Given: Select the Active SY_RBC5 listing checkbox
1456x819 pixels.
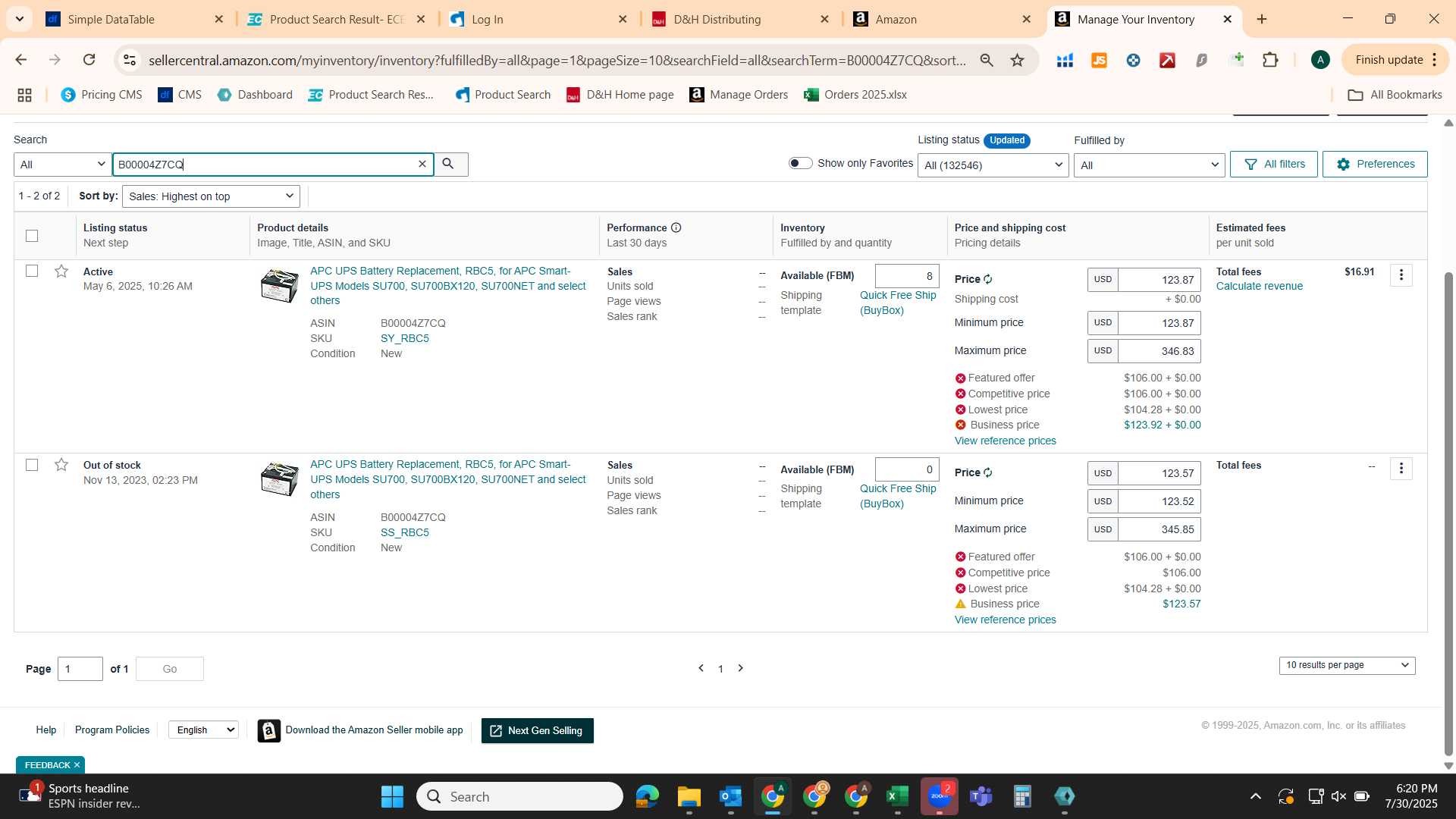Looking at the screenshot, I should pyautogui.click(x=32, y=271).
